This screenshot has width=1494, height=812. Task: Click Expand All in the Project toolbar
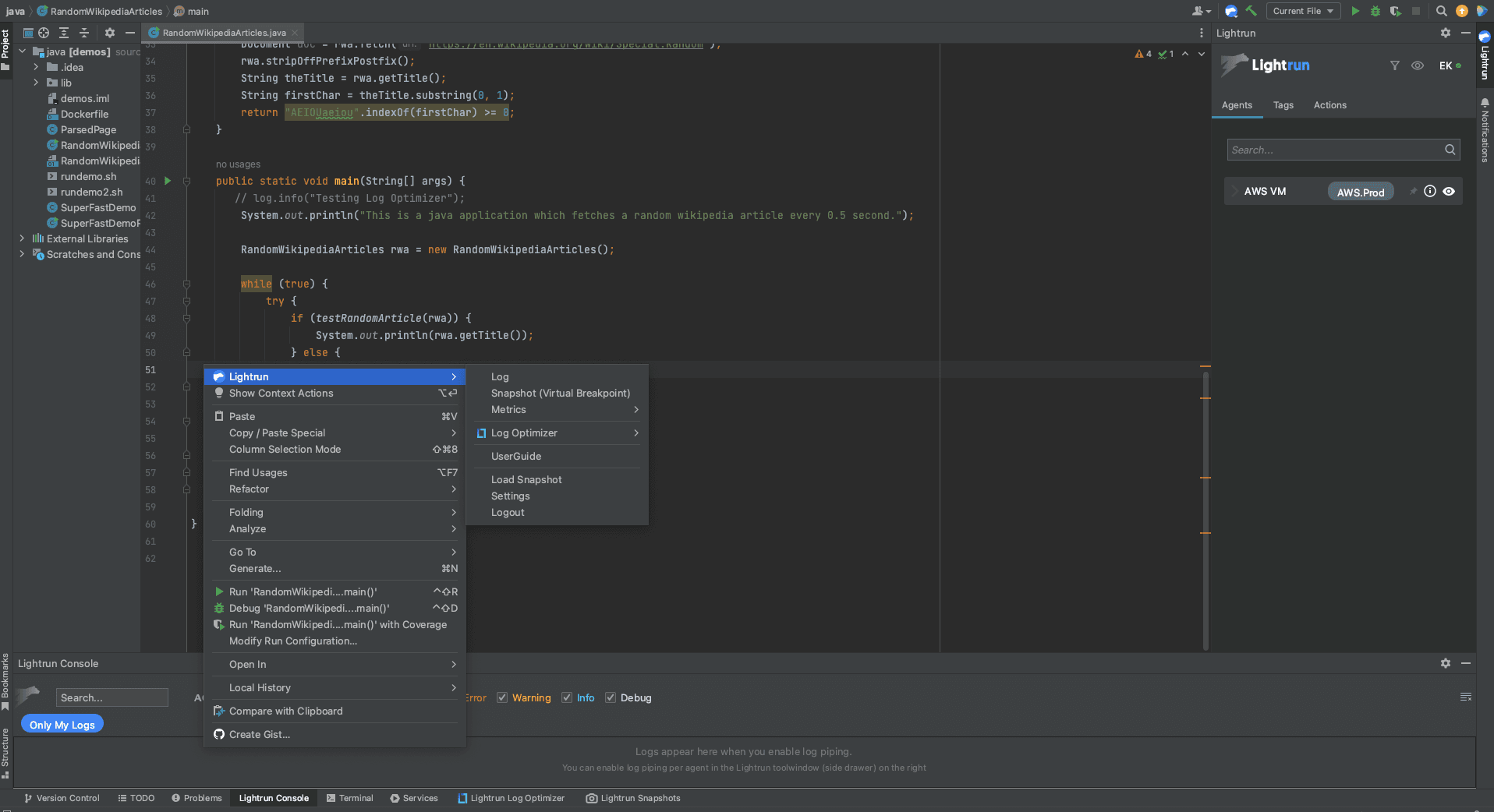click(64, 33)
